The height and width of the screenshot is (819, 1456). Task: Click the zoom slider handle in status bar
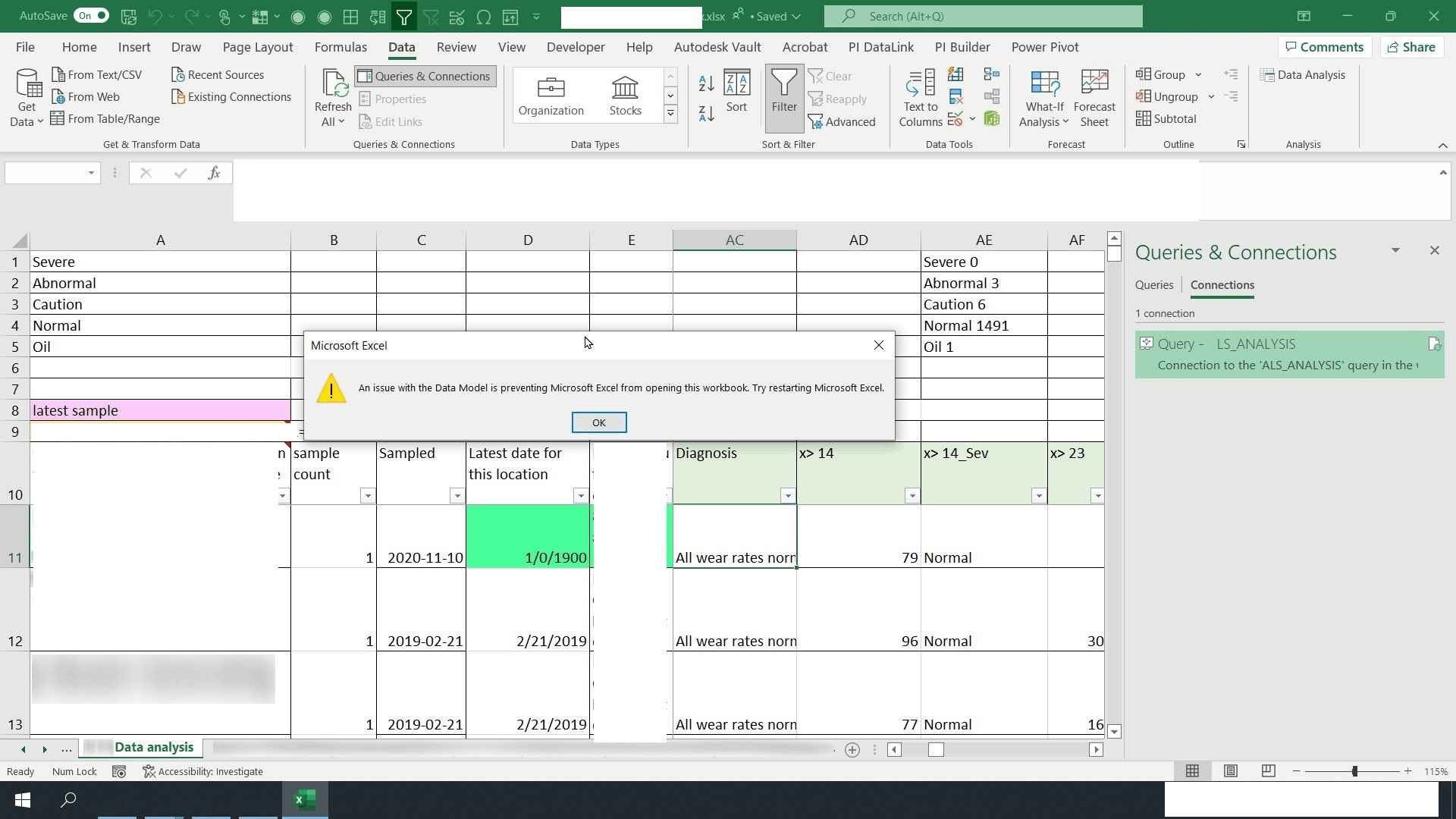[x=1354, y=771]
